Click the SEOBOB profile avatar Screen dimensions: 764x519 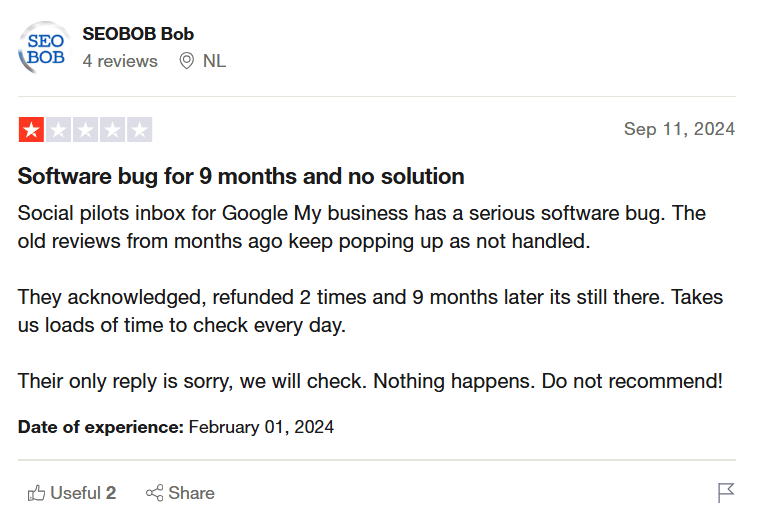(x=44, y=47)
